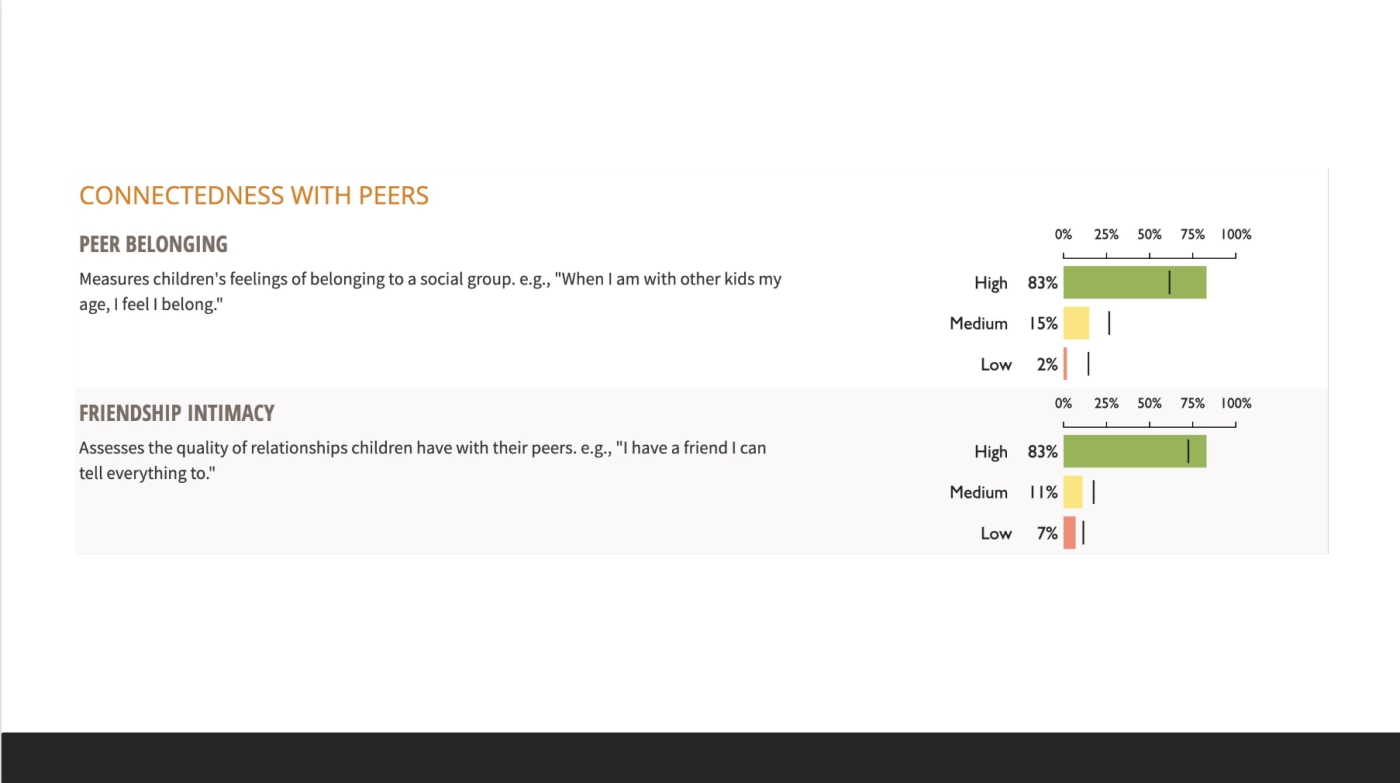This screenshot has width=1400, height=783.
Task: Click the 2% Low value under Peer Belonging
Action: (x=1047, y=365)
